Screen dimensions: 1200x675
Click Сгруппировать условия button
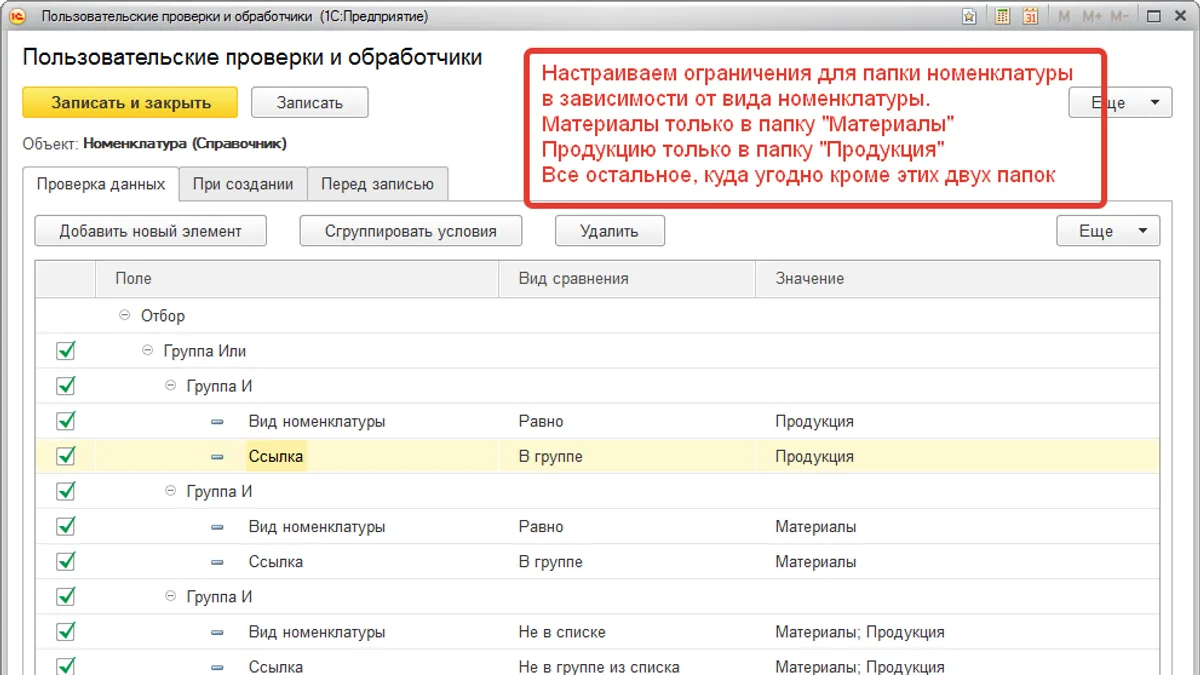[x=411, y=231]
